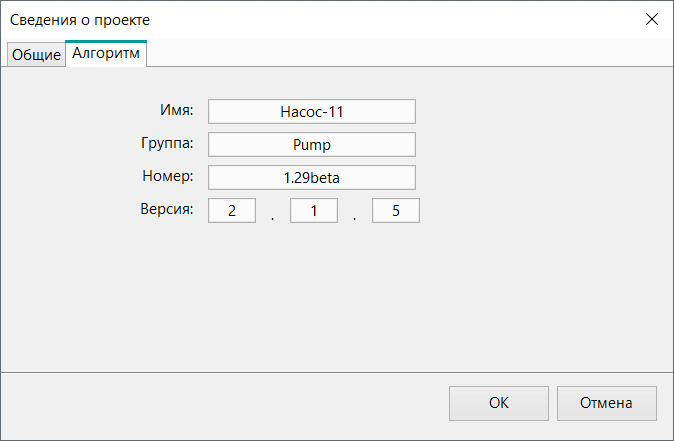Click the Номер field showing 1.29beta
The width and height of the screenshot is (674, 441).
click(x=311, y=177)
